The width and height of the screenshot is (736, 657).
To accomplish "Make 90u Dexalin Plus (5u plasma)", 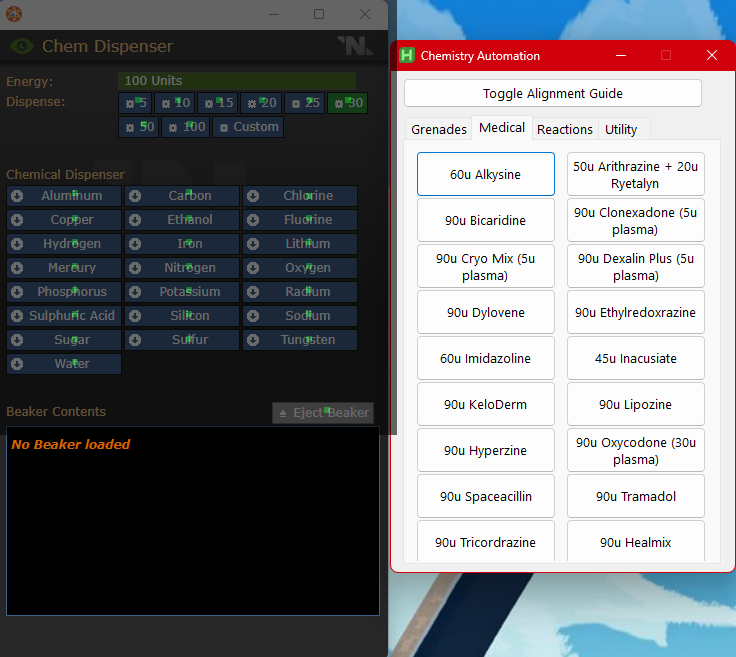I will (636, 266).
